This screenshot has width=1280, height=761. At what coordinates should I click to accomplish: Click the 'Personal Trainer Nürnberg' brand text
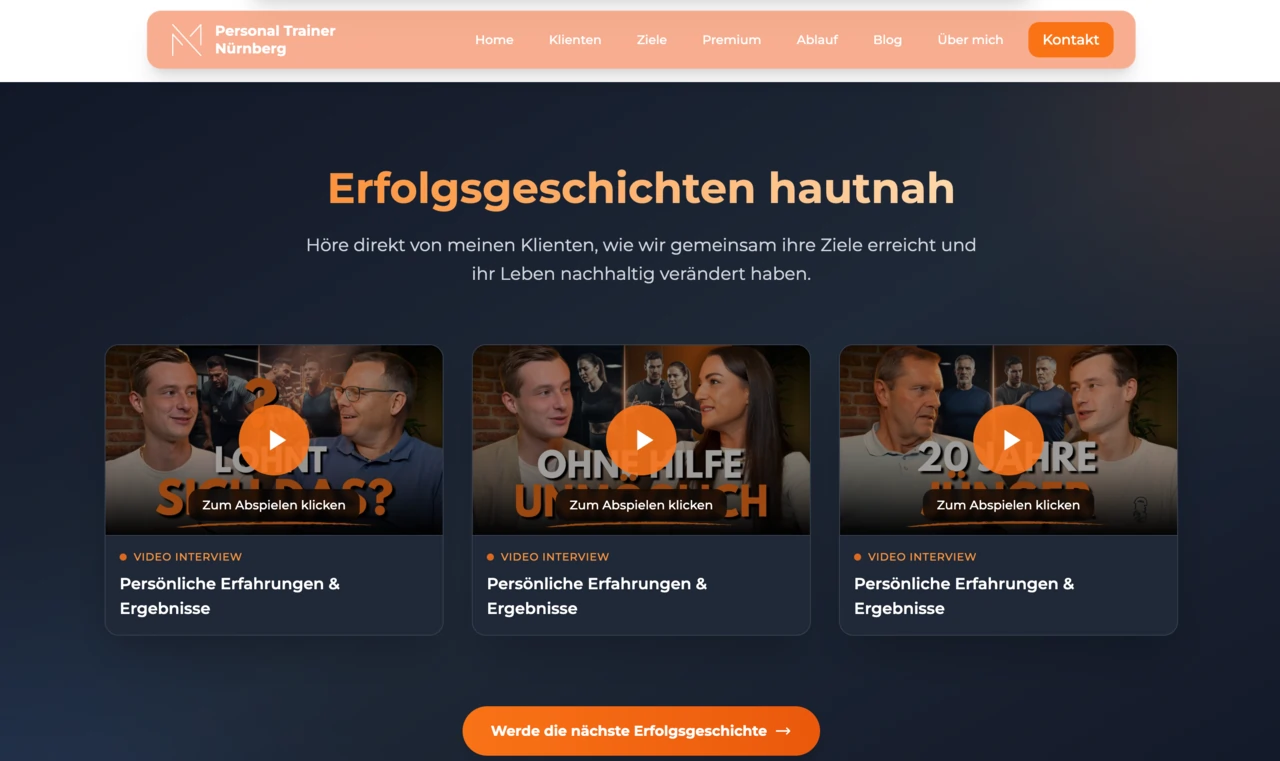click(x=275, y=40)
